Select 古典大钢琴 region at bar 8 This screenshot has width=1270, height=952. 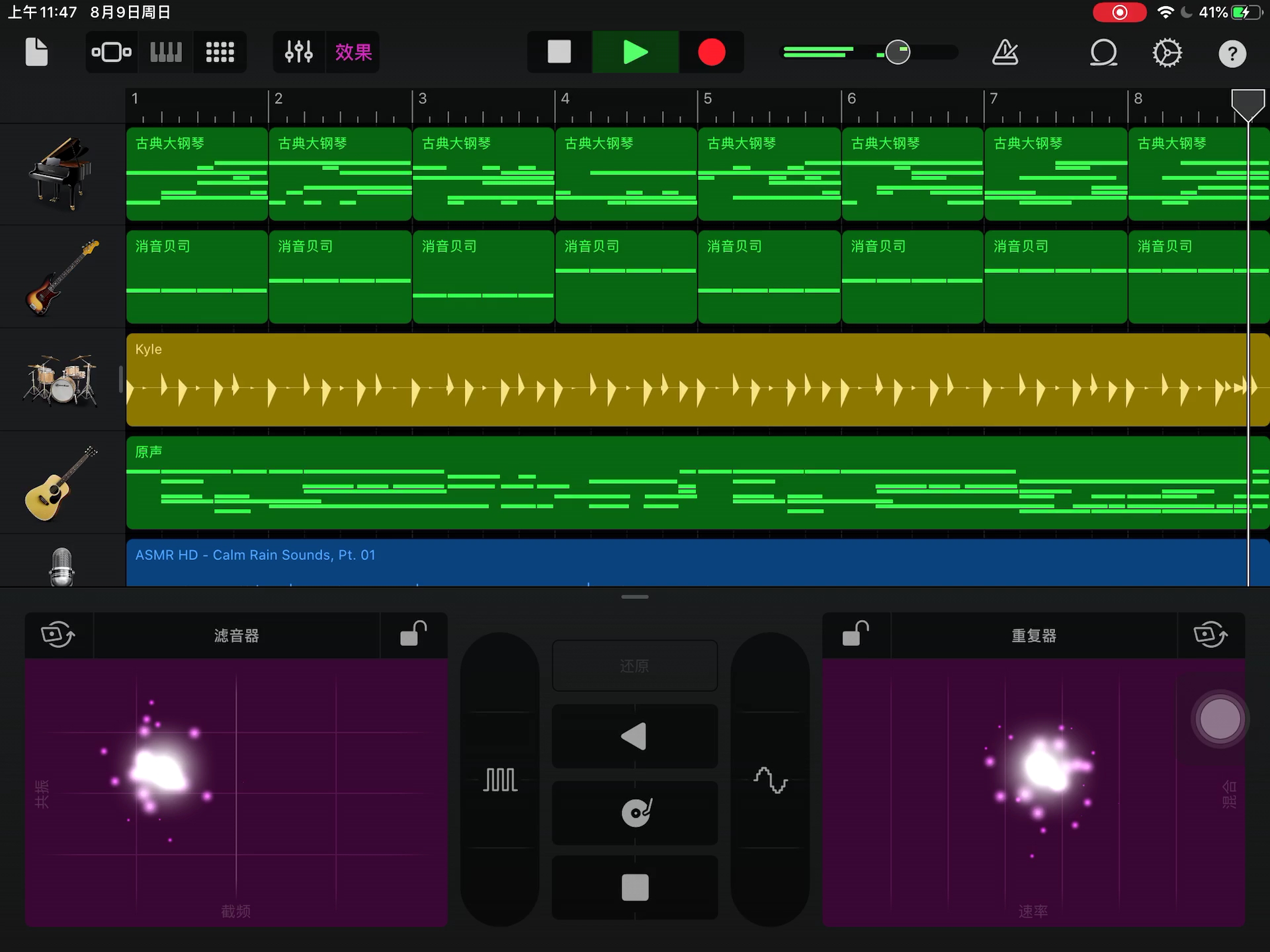pyautogui.click(x=1199, y=174)
